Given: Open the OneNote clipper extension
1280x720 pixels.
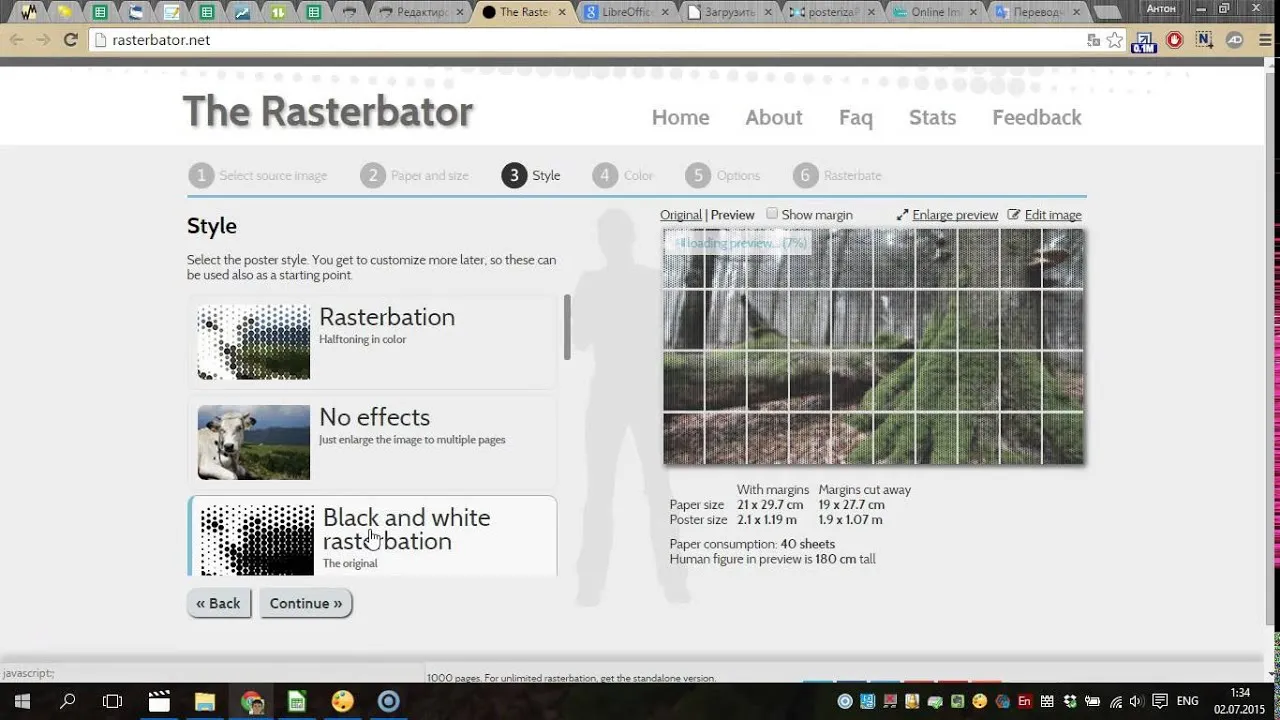Looking at the screenshot, I should [1205, 40].
